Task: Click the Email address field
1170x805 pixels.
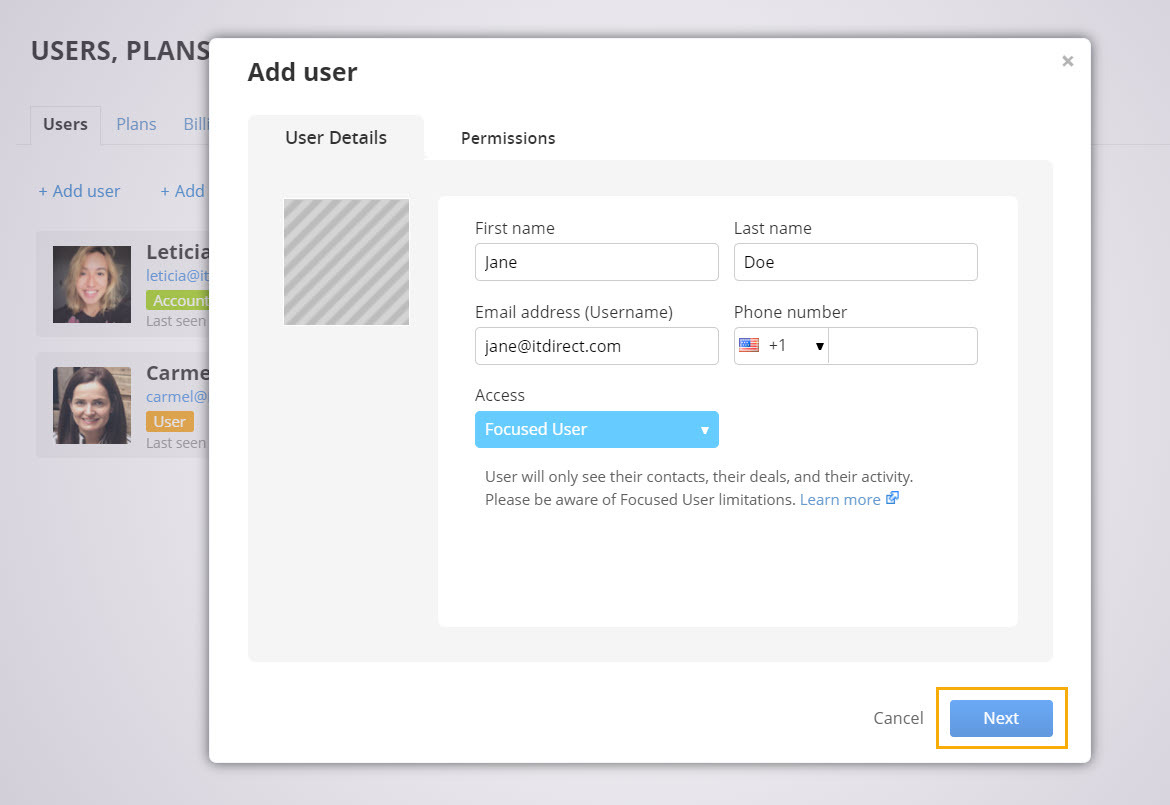Action: coord(596,346)
